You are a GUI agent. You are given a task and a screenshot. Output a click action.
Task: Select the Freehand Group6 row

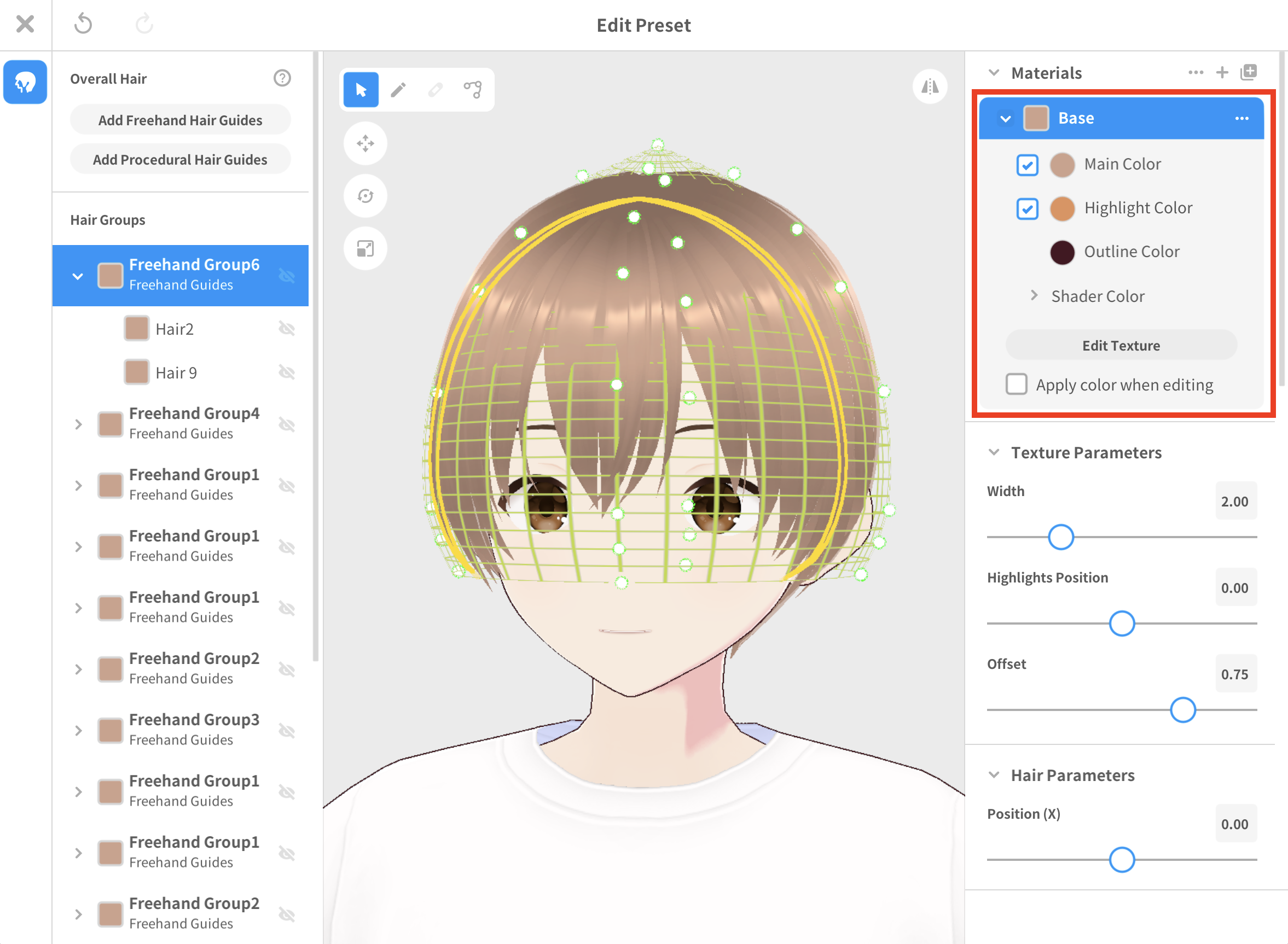coord(180,276)
